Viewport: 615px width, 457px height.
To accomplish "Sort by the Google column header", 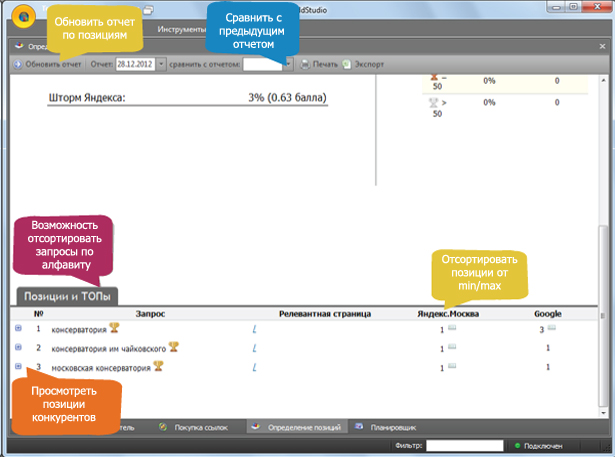I will pyautogui.click(x=548, y=314).
